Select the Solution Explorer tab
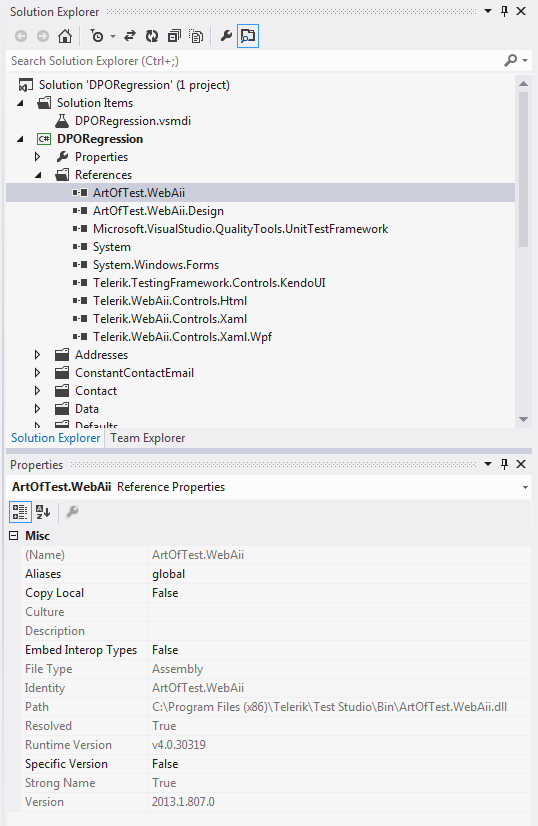 tap(55, 438)
